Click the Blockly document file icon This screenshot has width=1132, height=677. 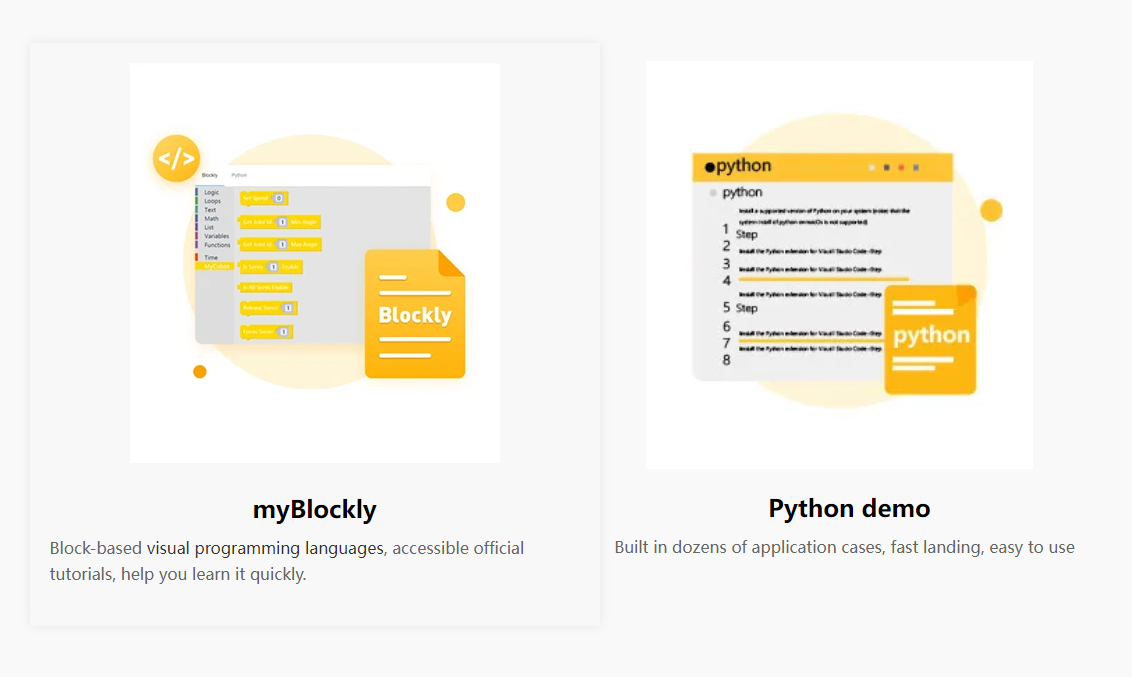415,315
